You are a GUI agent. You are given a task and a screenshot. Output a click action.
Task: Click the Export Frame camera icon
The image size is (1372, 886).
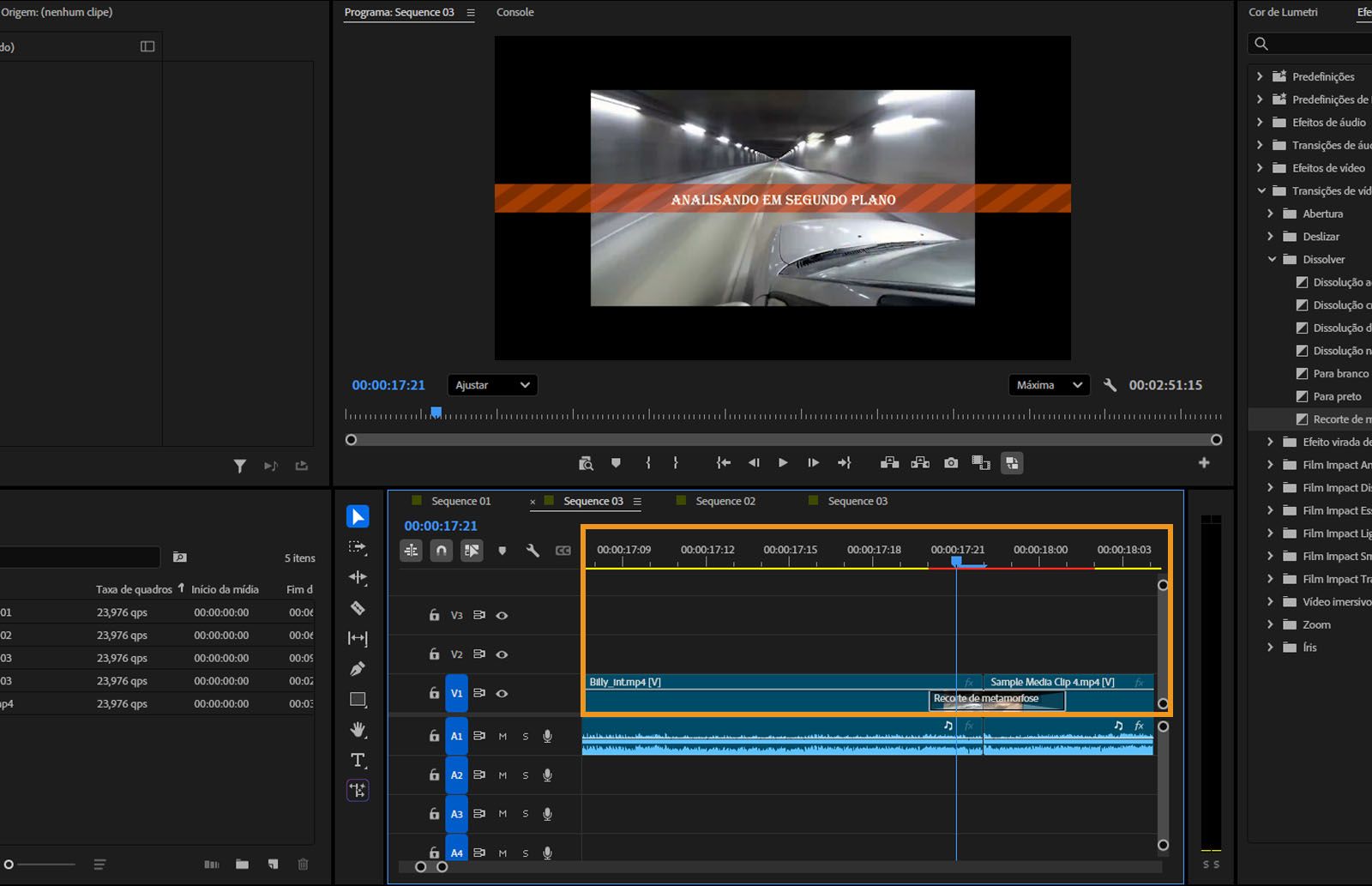(950, 462)
